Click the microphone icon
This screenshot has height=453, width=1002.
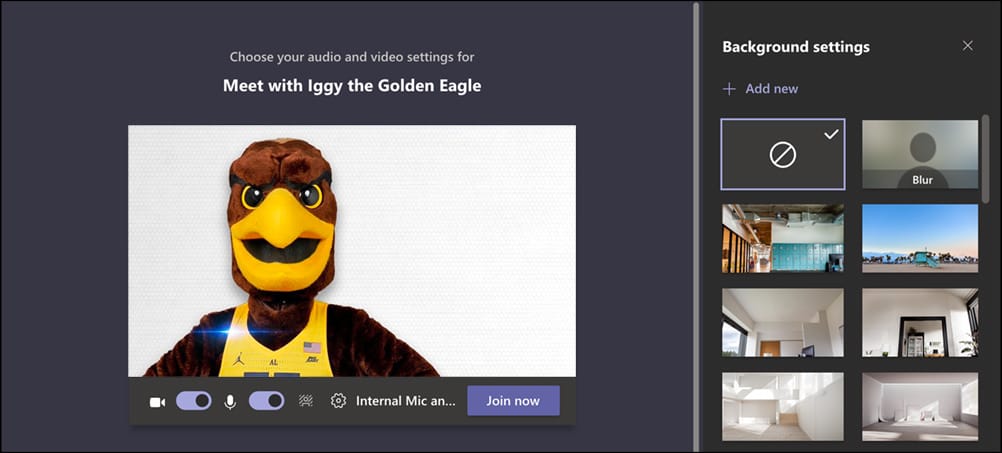[230, 401]
